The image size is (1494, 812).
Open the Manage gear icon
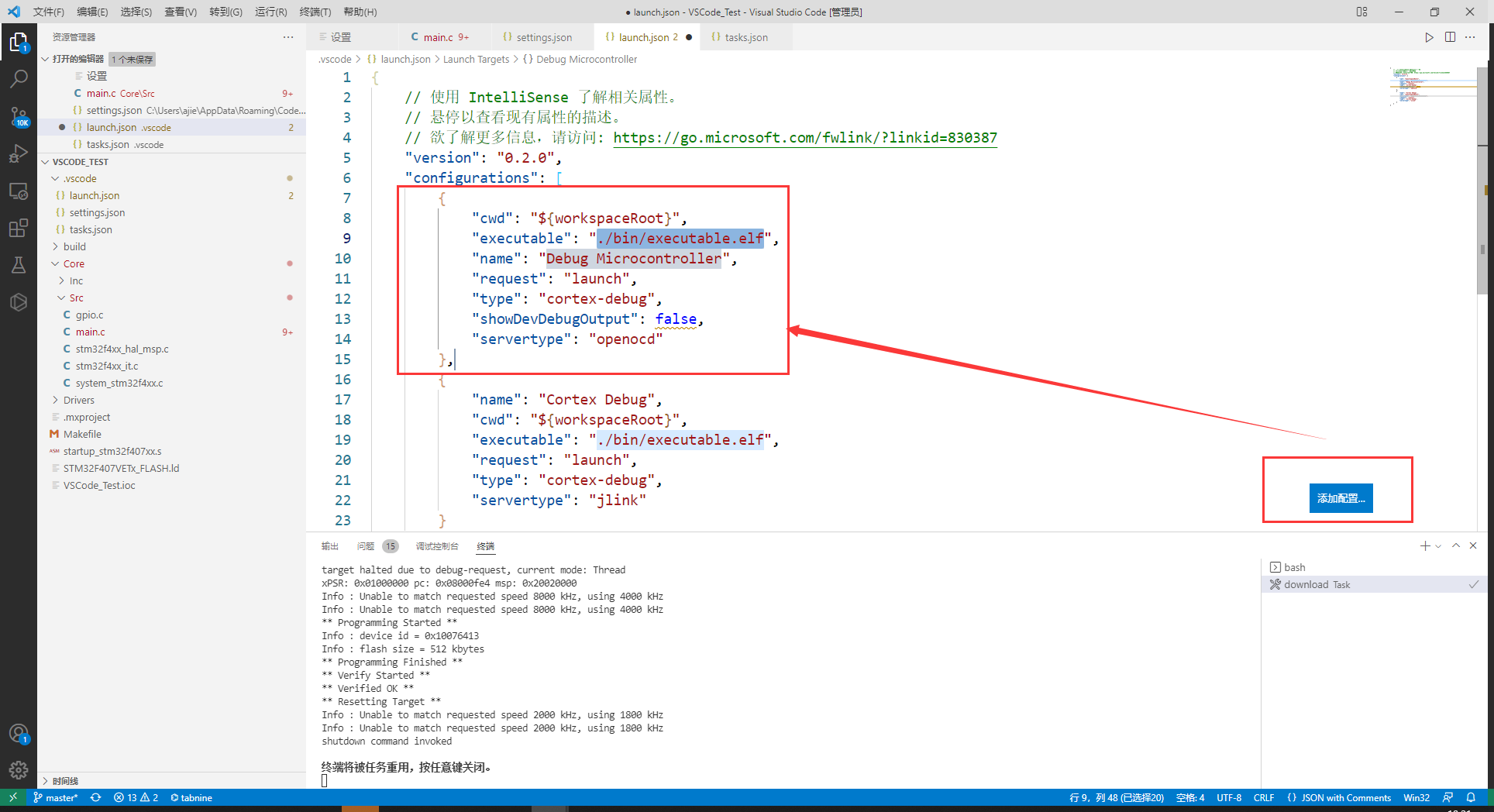pos(18,770)
